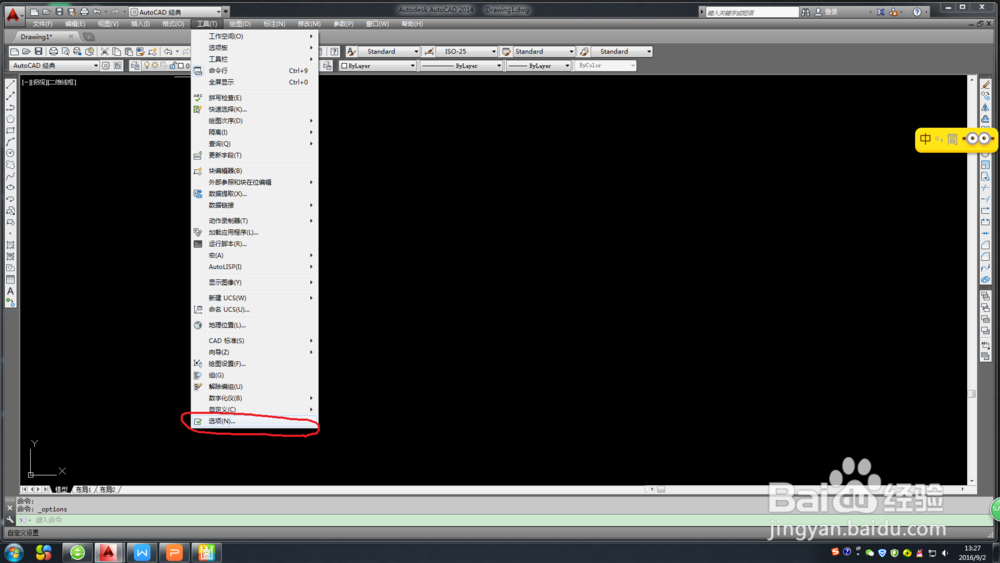Select the Line tool in Draw toolbar
Screen dimensions: 1000x563
[10, 84]
